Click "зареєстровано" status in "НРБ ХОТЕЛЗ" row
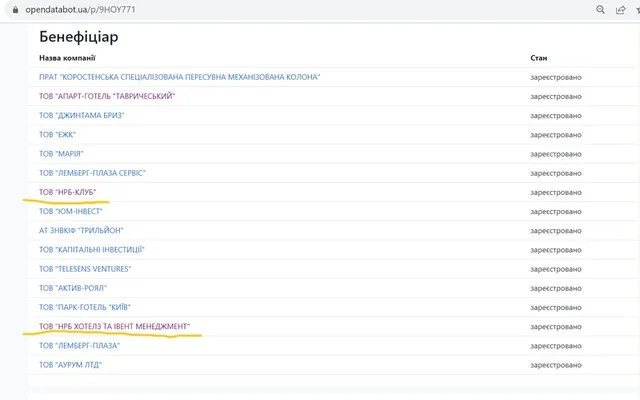Screen dimensions: 640x400 click(556, 327)
